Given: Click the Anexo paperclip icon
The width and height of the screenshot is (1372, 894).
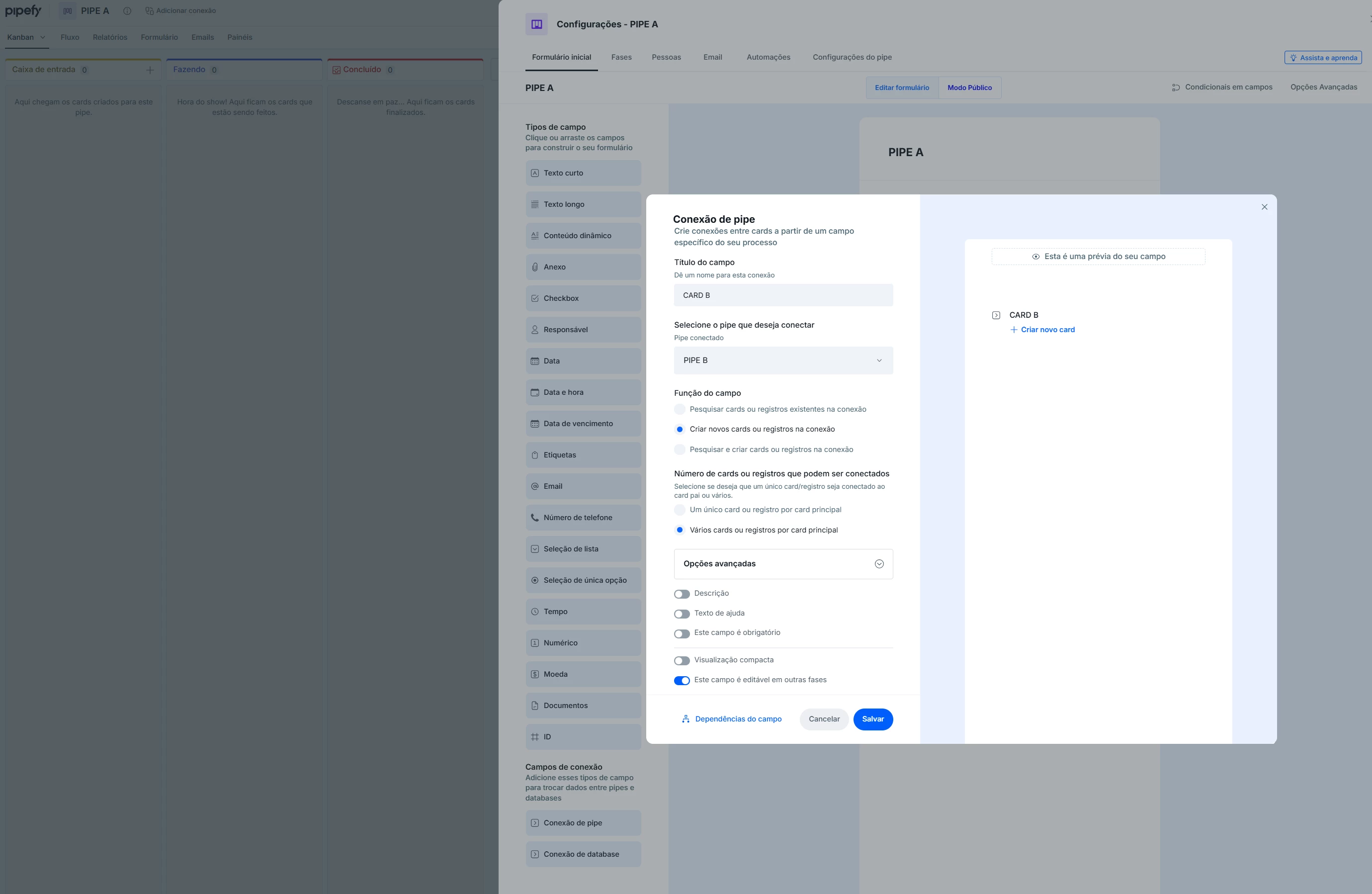Looking at the screenshot, I should pyautogui.click(x=534, y=267).
